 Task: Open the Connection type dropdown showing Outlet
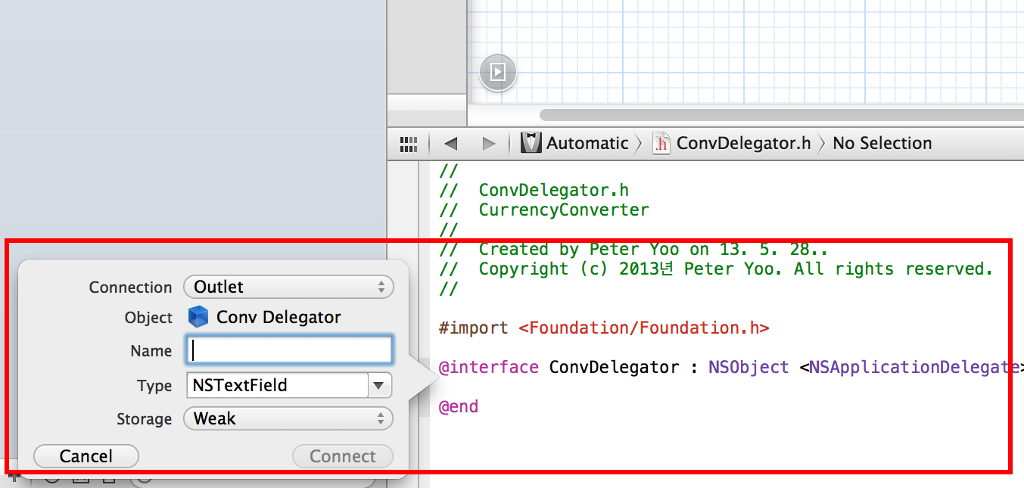point(289,287)
